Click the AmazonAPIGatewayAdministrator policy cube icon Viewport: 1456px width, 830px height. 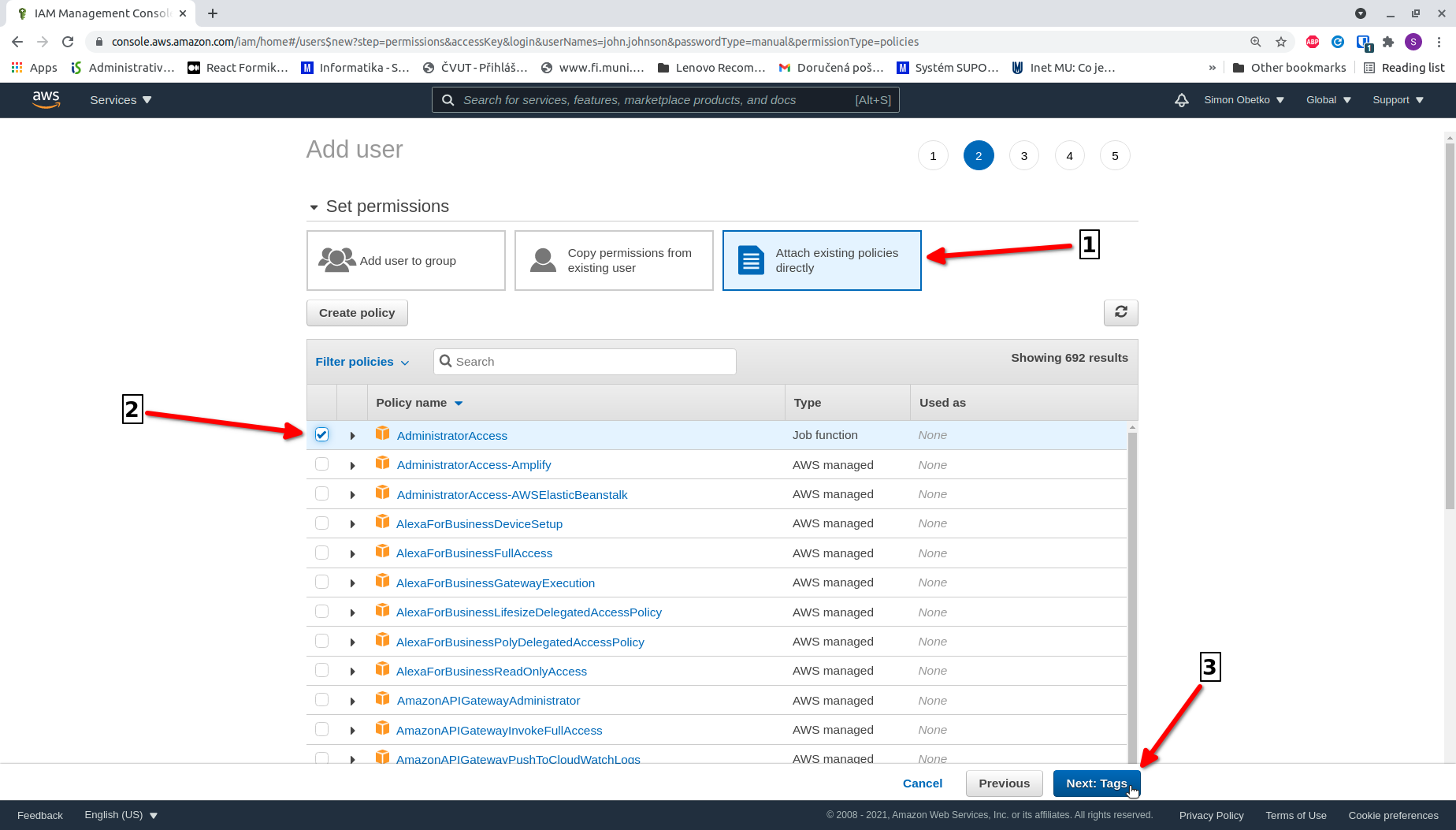(383, 698)
